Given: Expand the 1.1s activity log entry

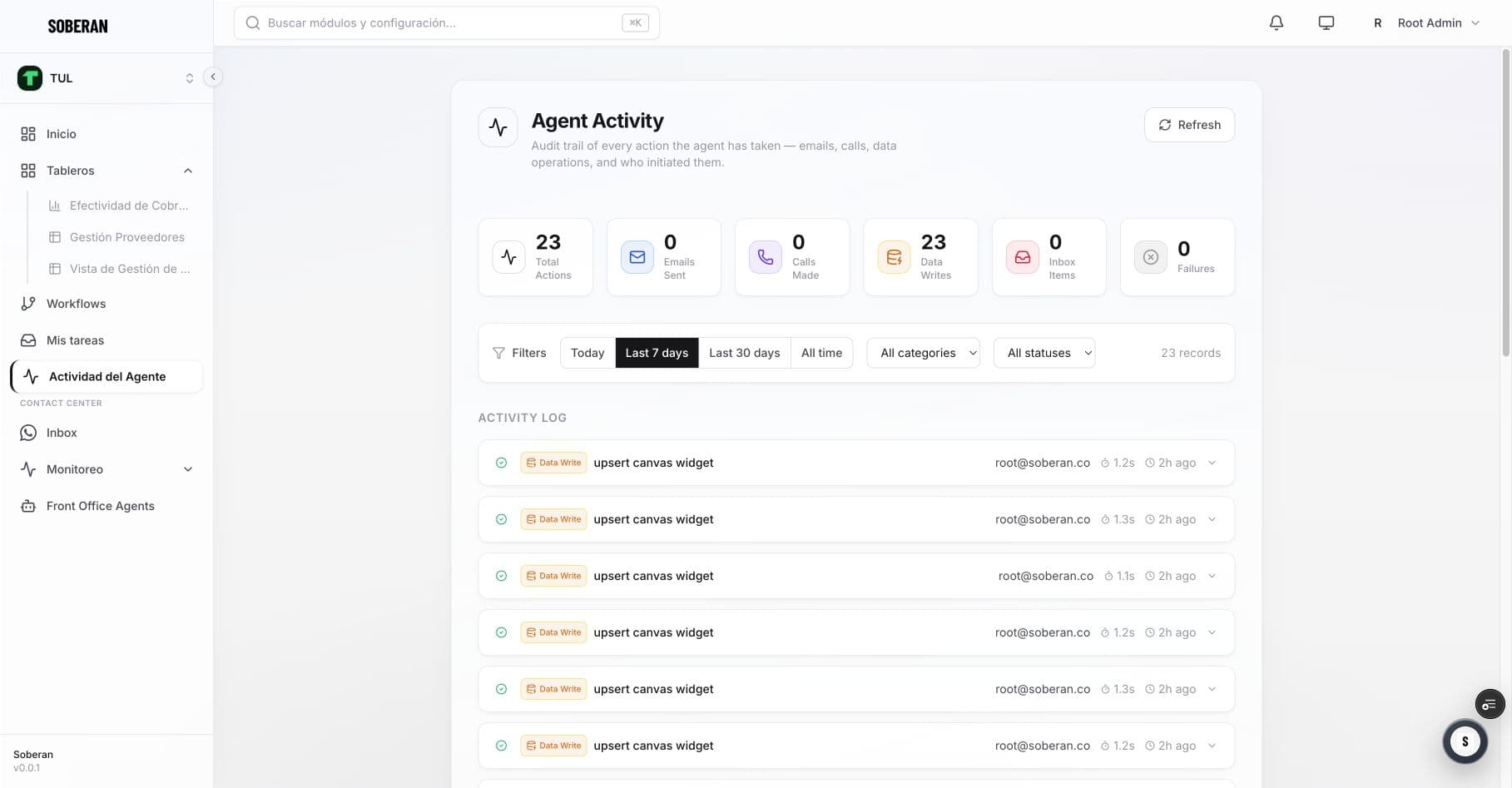Looking at the screenshot, I should pos(1212,576).
